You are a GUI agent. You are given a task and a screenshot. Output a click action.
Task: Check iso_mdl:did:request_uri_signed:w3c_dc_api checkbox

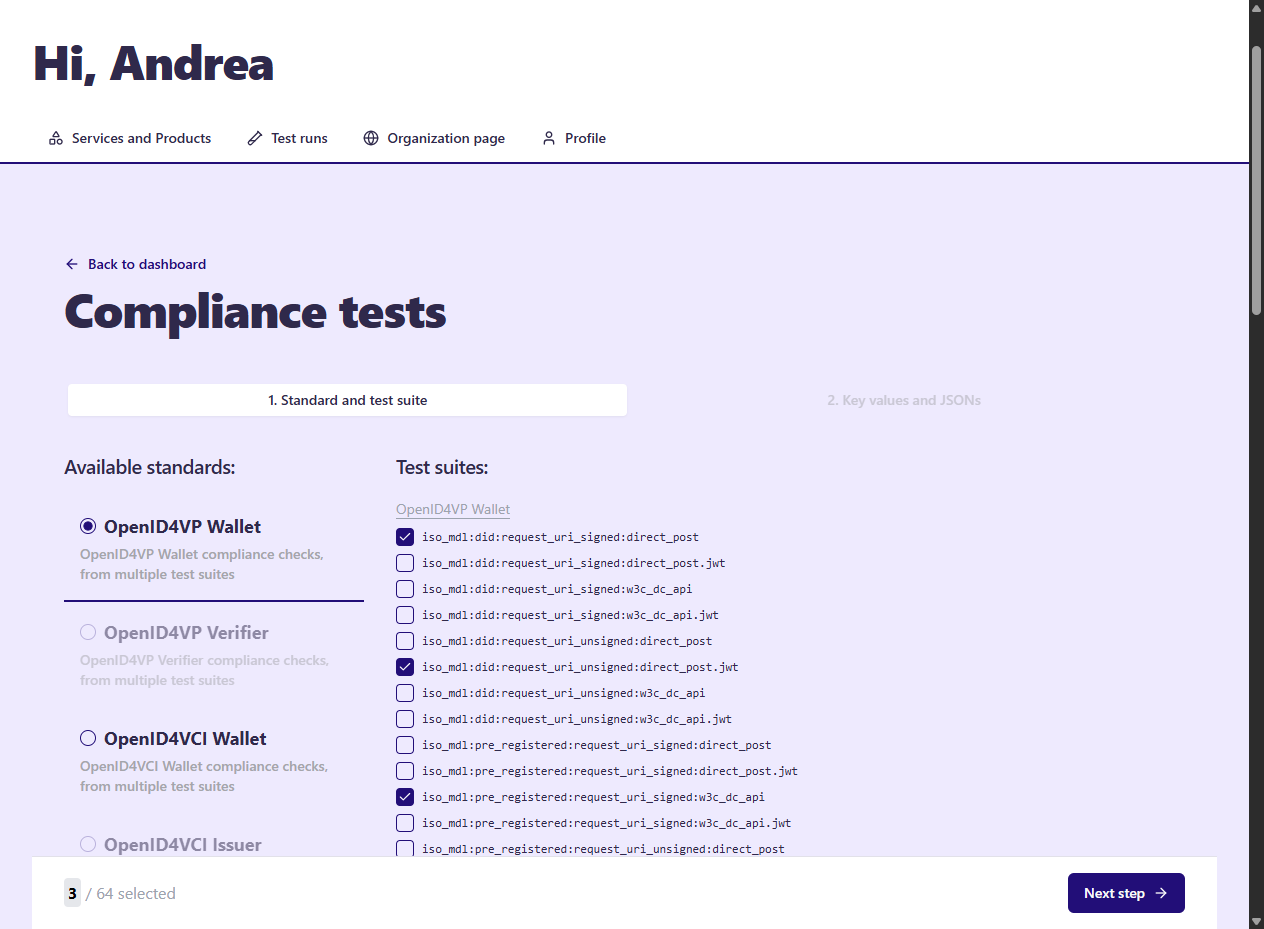coord(405,589)
